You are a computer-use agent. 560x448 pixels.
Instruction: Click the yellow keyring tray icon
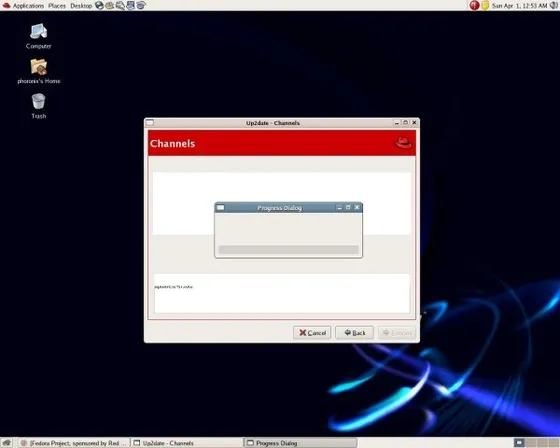coord(485,5)
